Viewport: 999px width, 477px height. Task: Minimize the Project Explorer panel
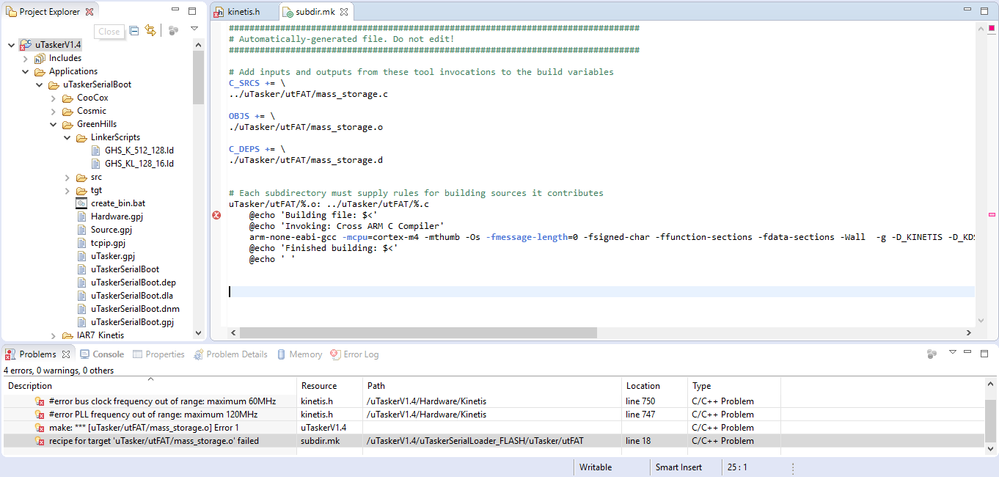click(175, 11)
